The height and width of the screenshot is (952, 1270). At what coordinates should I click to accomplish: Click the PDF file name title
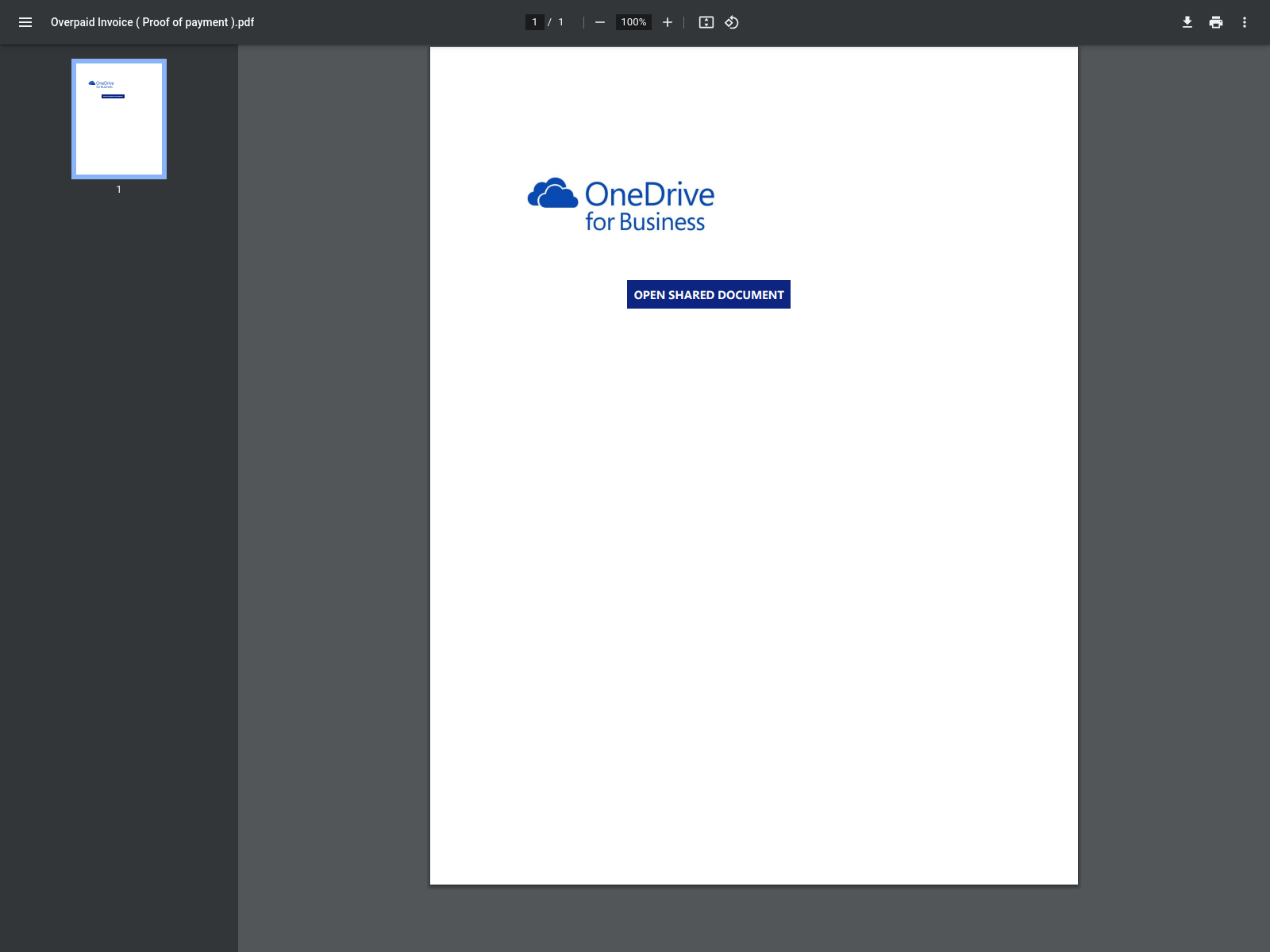pyautogui.click(x=152, y=22)
